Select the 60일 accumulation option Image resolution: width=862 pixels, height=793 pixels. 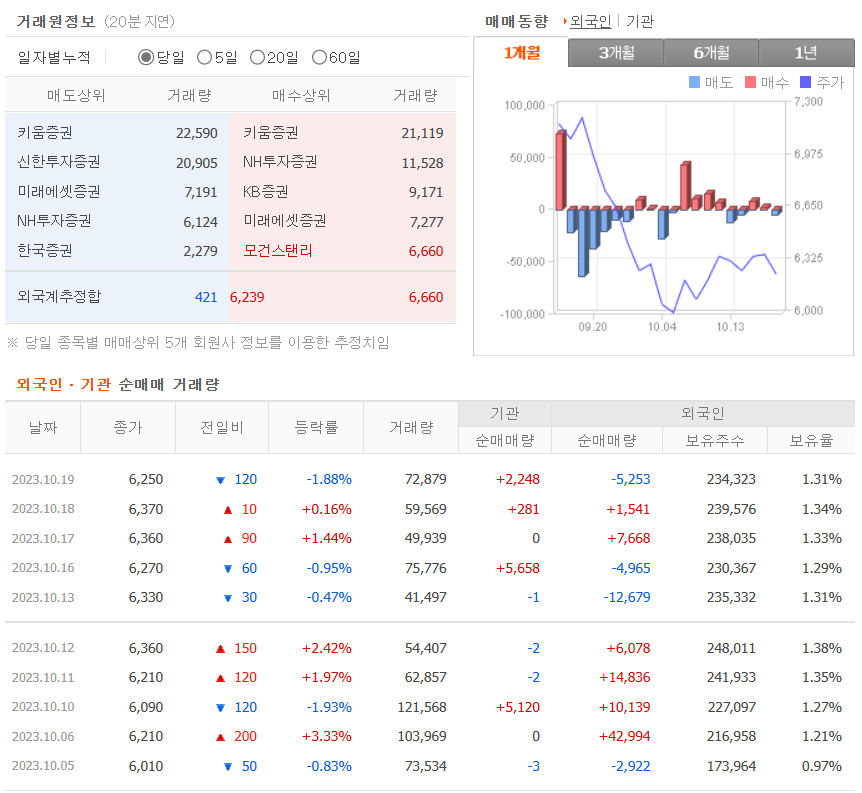[x=320, y=57]
